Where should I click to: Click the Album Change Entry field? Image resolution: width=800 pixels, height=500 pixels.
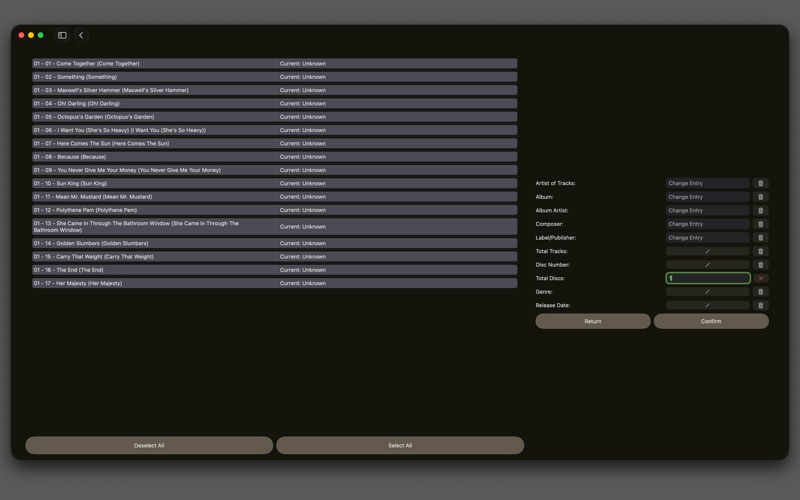click(x=708, y=197)
